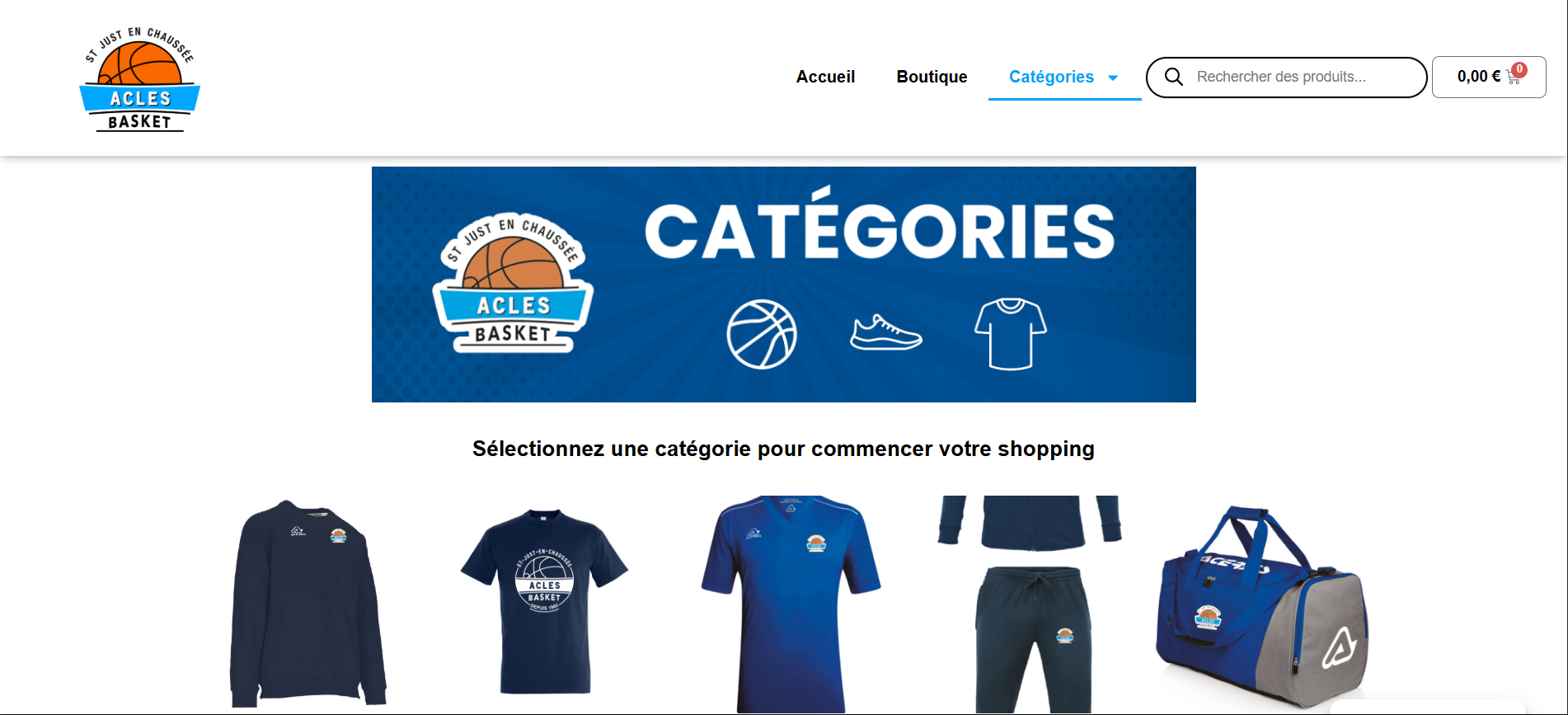Click the ACLES Basket logo in the banner
Image resolution: width=1568 pixels, height=715 pixels.
(513, 283)
